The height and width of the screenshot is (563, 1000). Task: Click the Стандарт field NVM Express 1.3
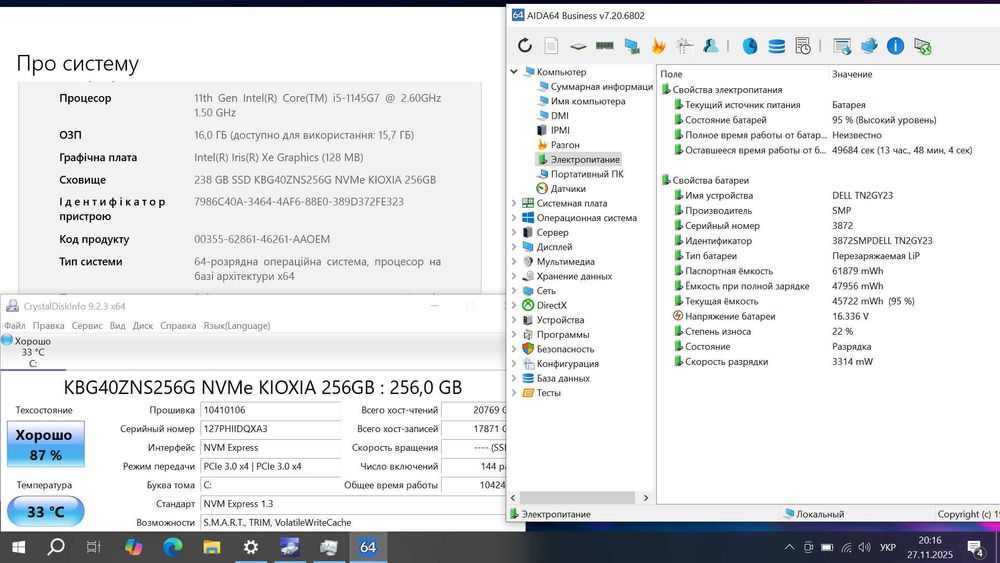point(353,504)
